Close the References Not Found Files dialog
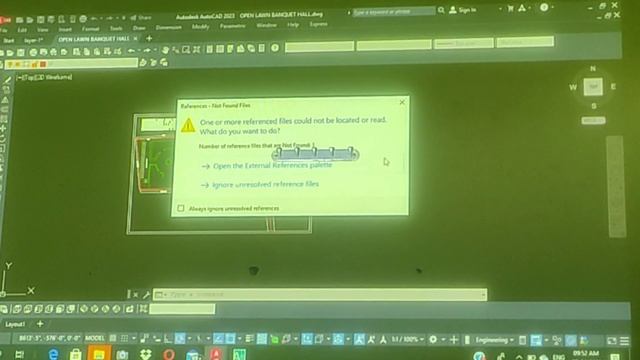 pos(402,102)
